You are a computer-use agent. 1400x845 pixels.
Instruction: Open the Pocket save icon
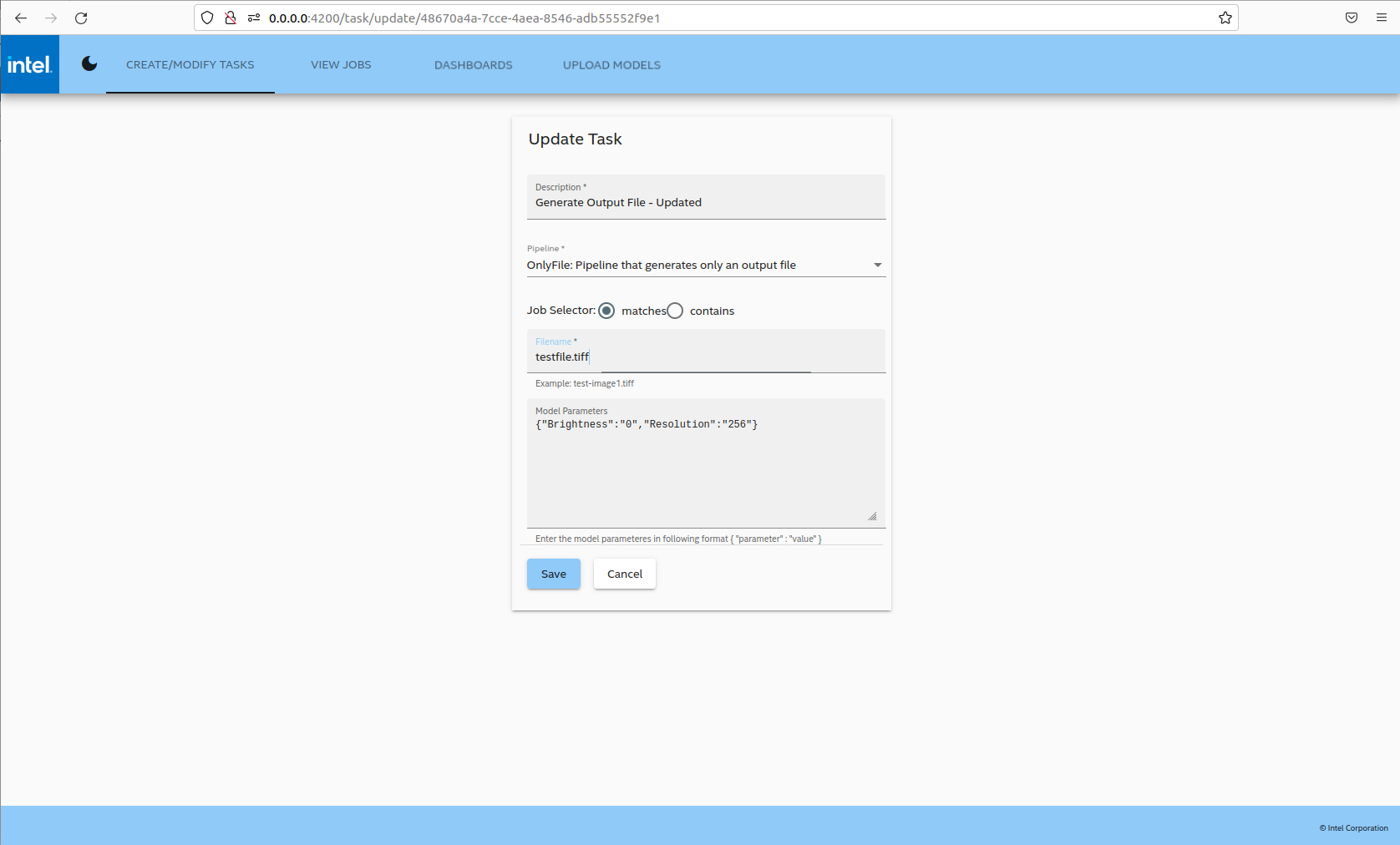click(x=1350, y=18)
